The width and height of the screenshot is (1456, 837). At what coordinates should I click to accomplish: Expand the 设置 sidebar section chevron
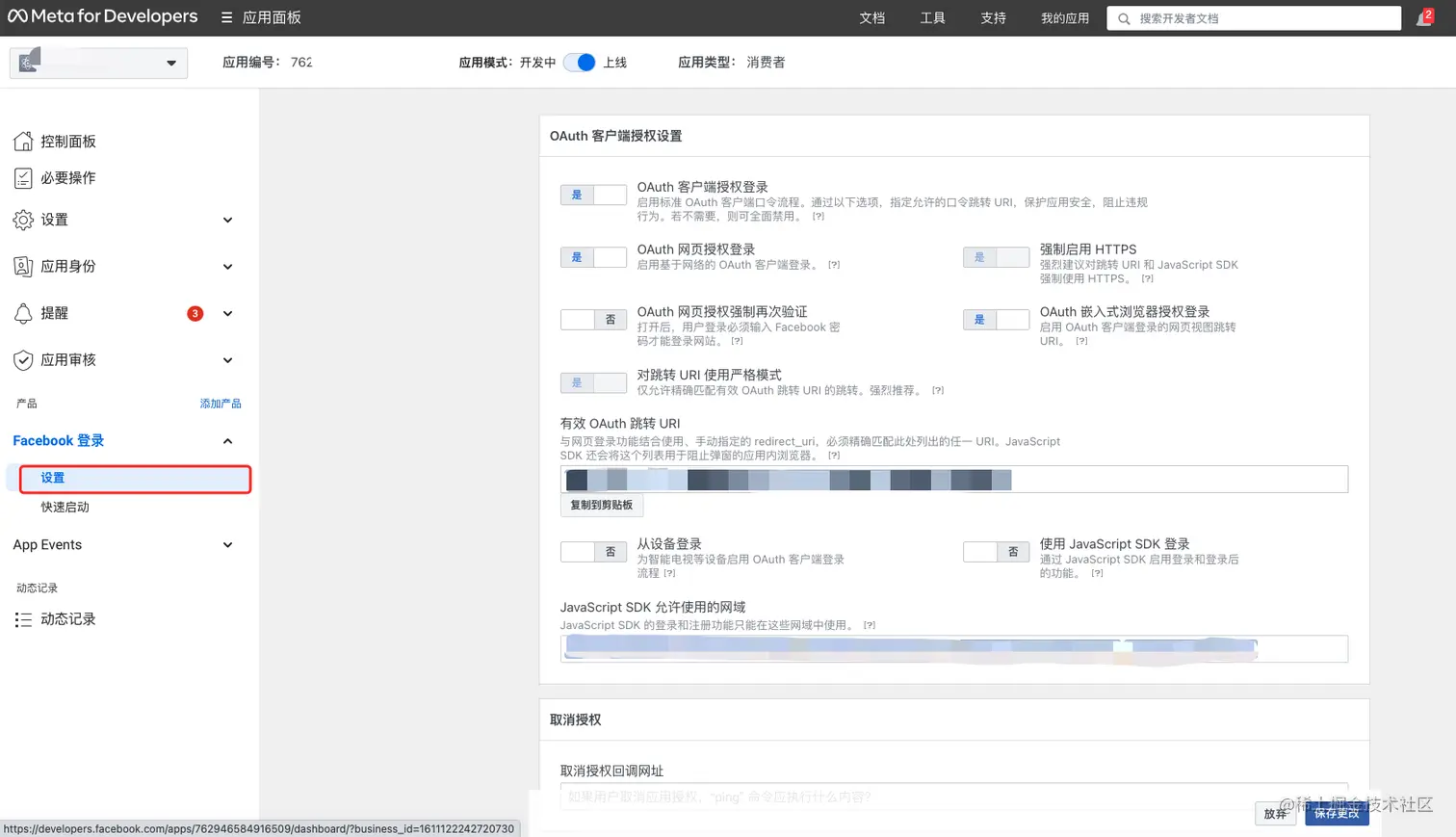point(227,221)
